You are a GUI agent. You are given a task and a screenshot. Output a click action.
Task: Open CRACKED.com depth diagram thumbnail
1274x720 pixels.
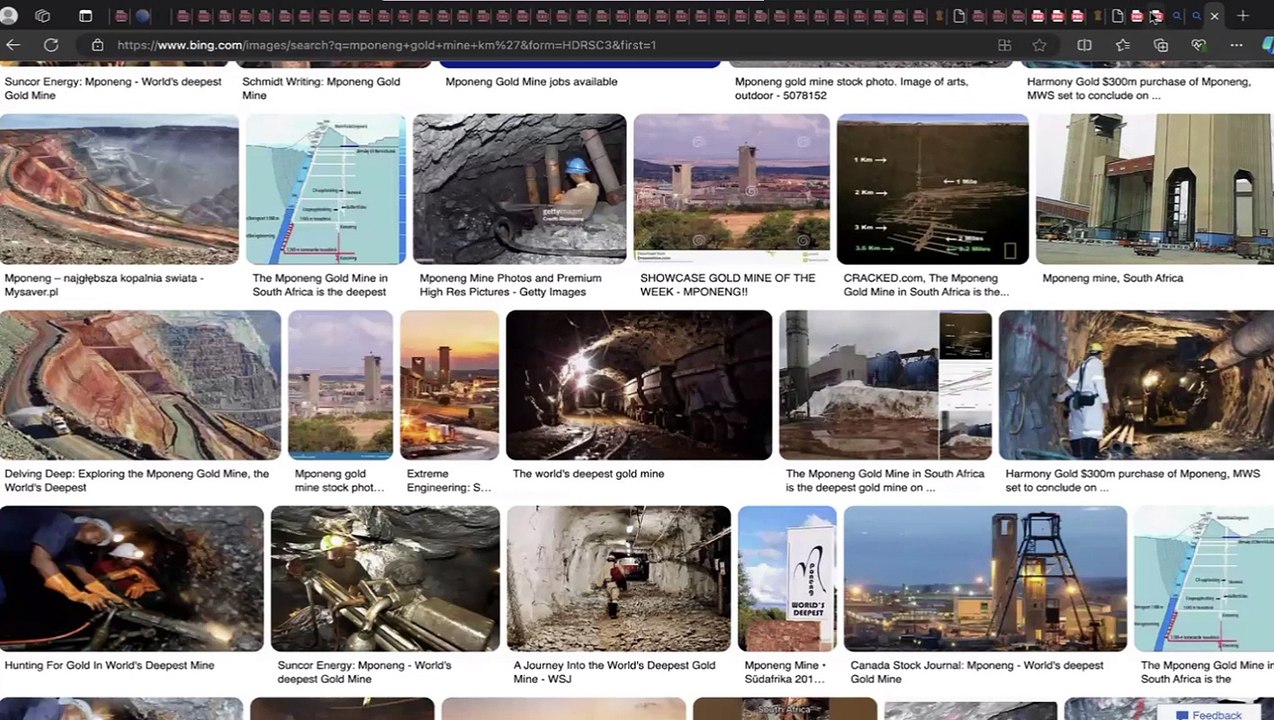tap(932, 189)
